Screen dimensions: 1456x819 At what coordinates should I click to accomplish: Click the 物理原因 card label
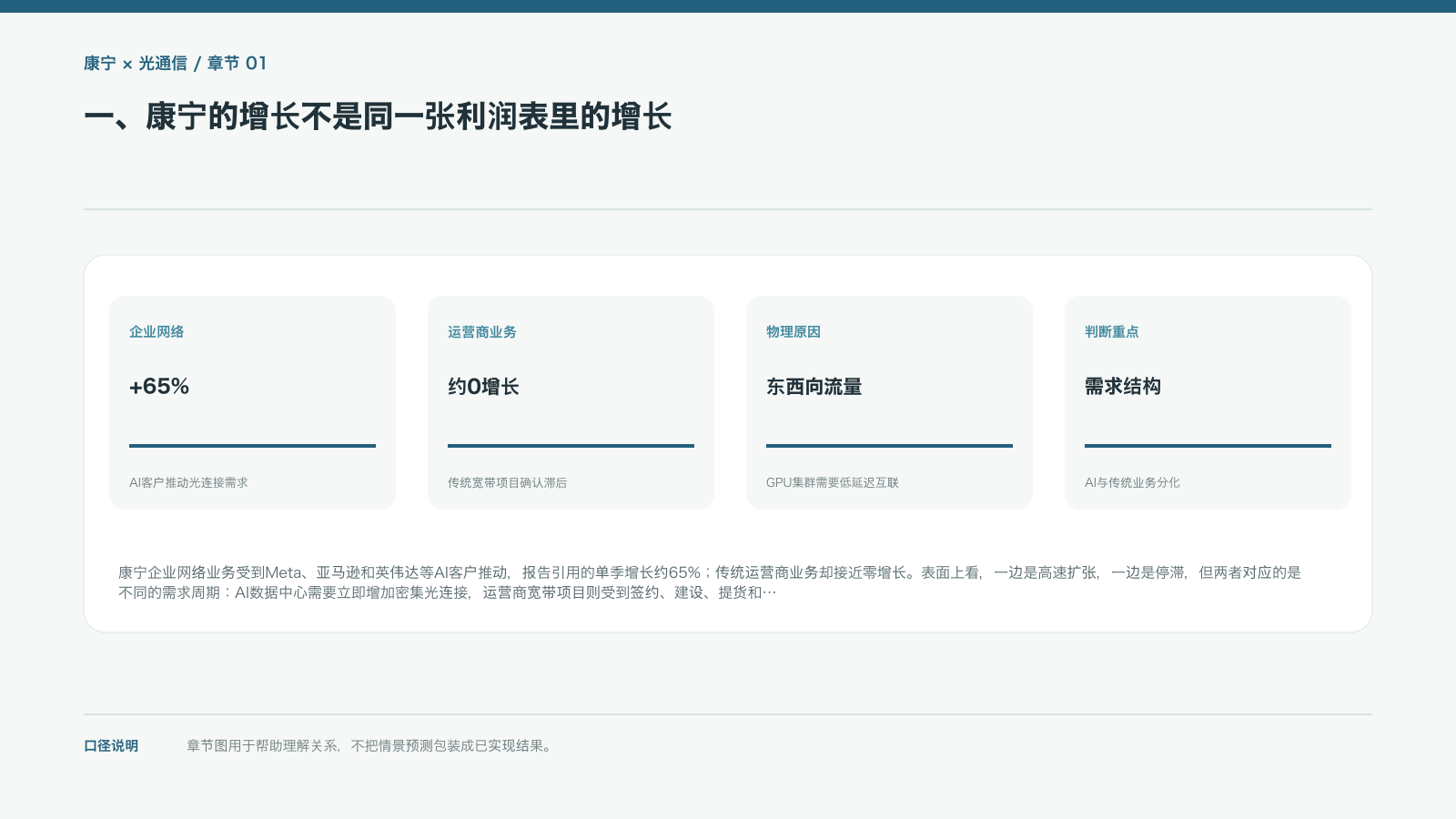[x=794, y=331]
